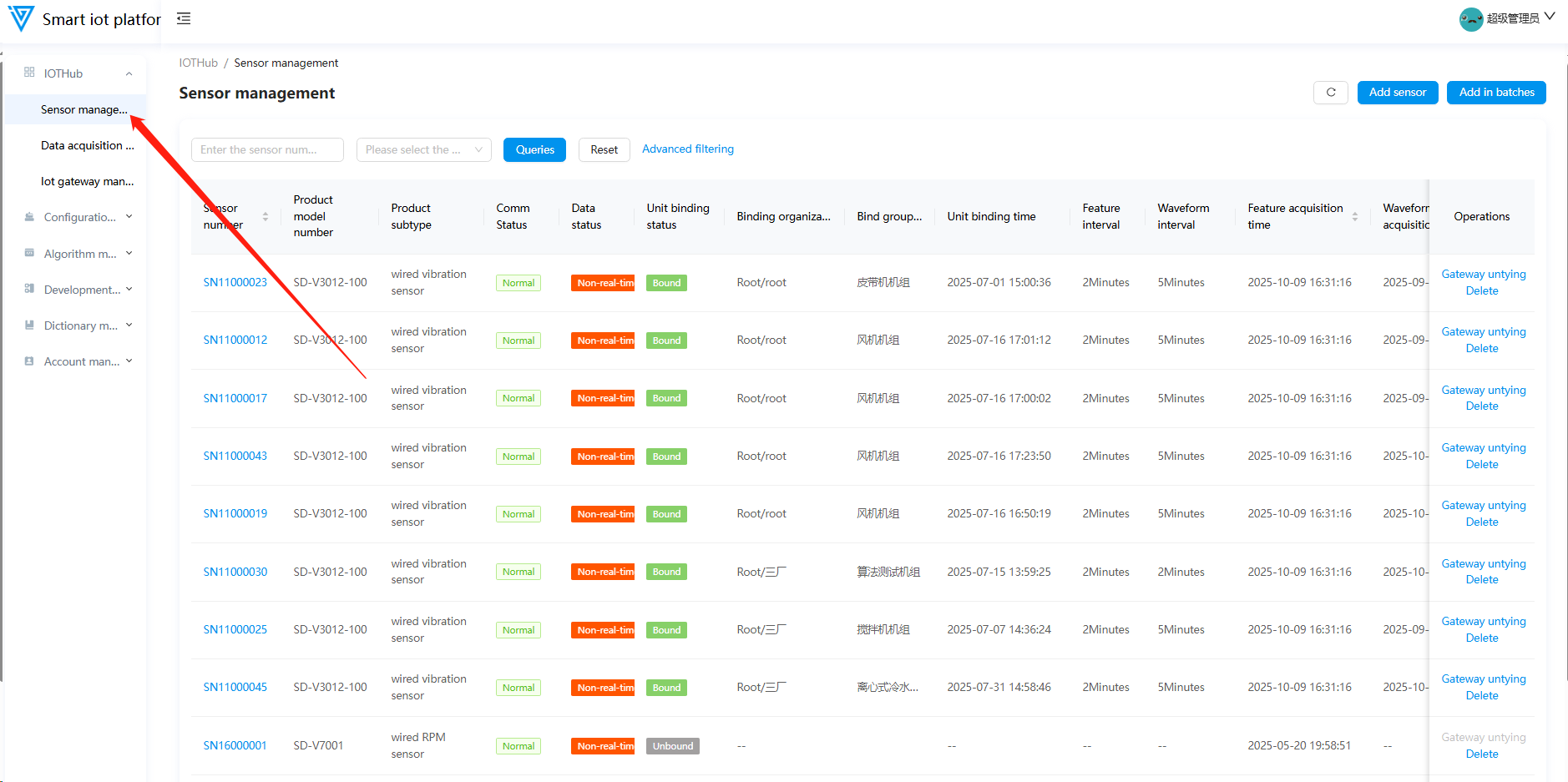Delete sensor SN16000001 row
Viewport: 1568px width, 782px height.
click(x=1481, y=754)
